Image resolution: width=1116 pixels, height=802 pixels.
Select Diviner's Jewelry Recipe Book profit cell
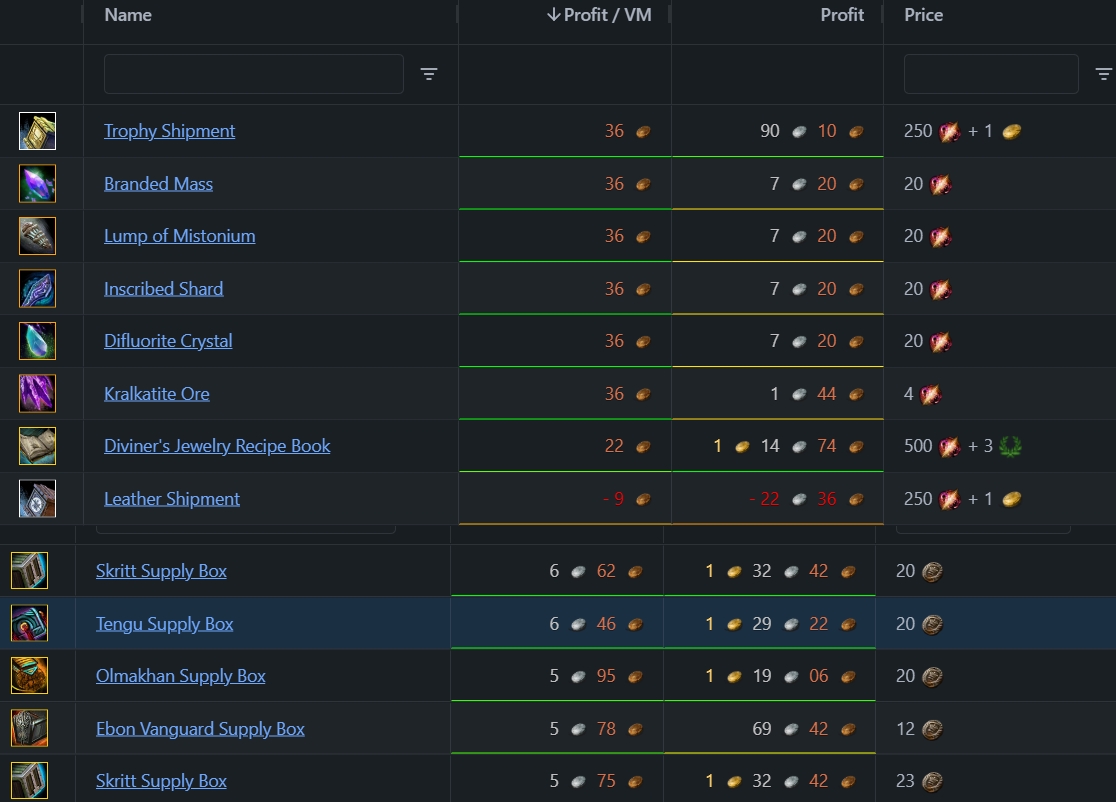click(x=778, y=446)
